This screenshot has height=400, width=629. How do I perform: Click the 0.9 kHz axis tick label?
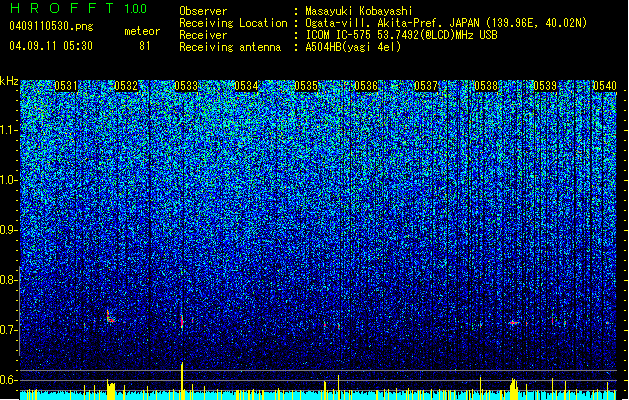[x=7, y=230]
